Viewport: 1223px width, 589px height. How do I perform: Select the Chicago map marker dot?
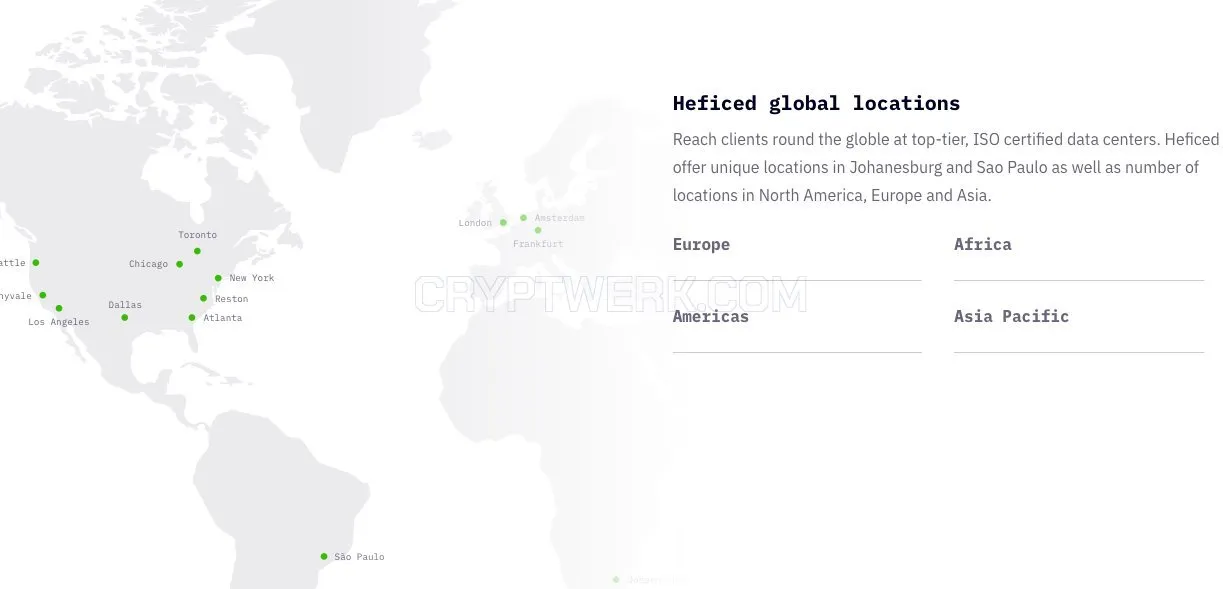(x=179, y=264)
